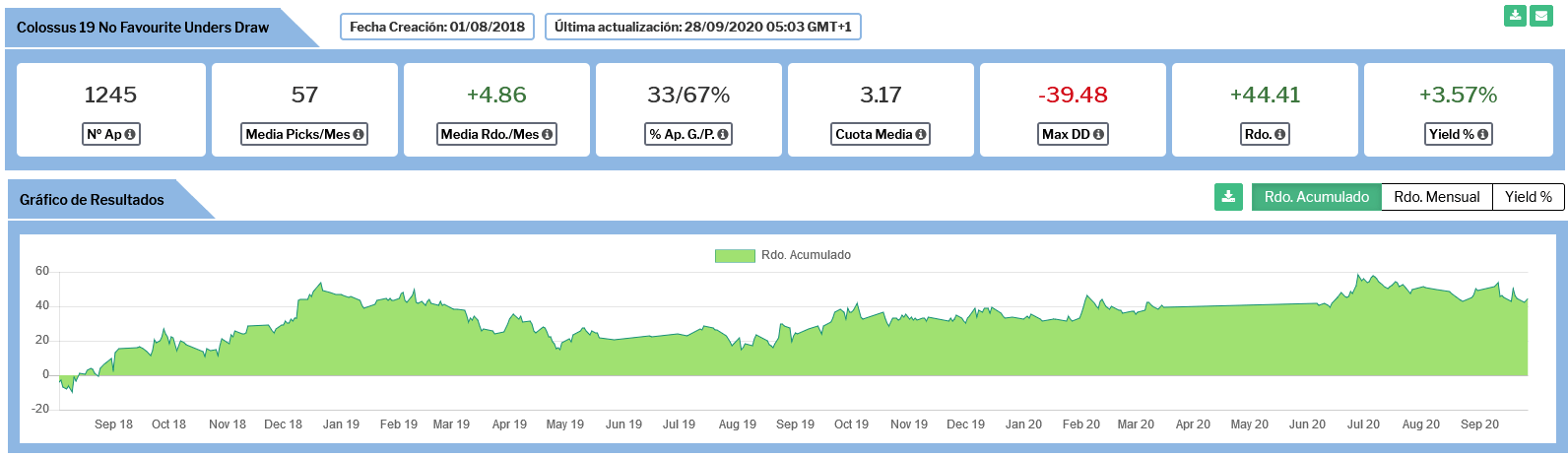Switch chart to Rdo. Mensual
Image resolution: width=1568 pixels, height=456 pixels.
coord(1437,197)
